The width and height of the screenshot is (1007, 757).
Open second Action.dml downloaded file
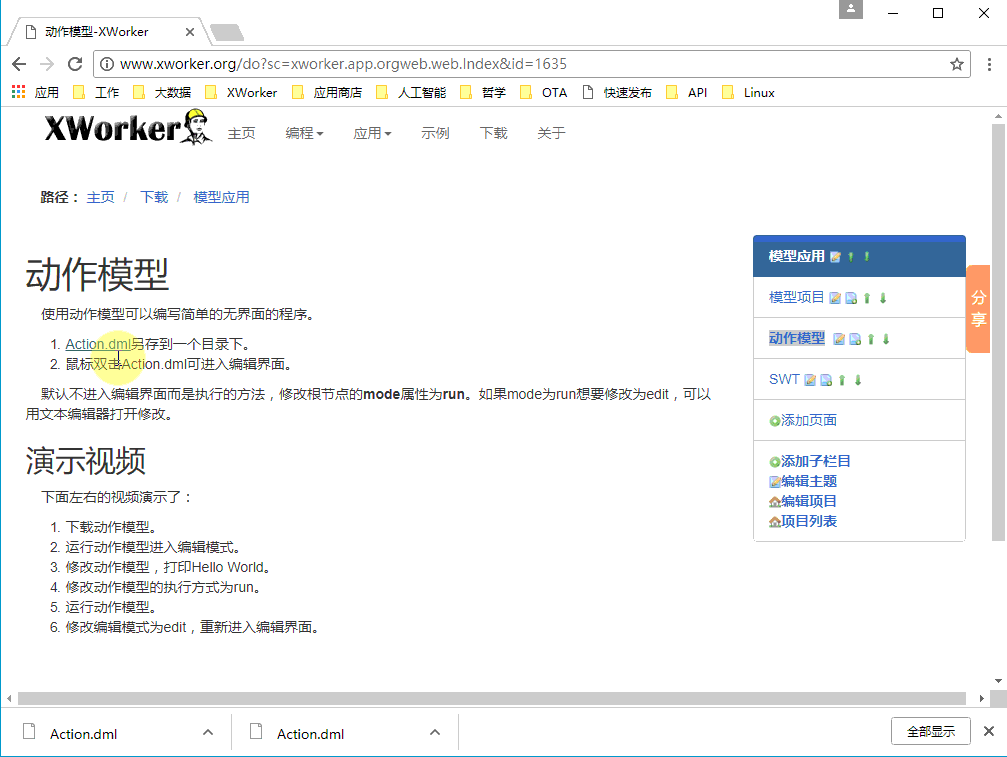(x=310, y=734)
